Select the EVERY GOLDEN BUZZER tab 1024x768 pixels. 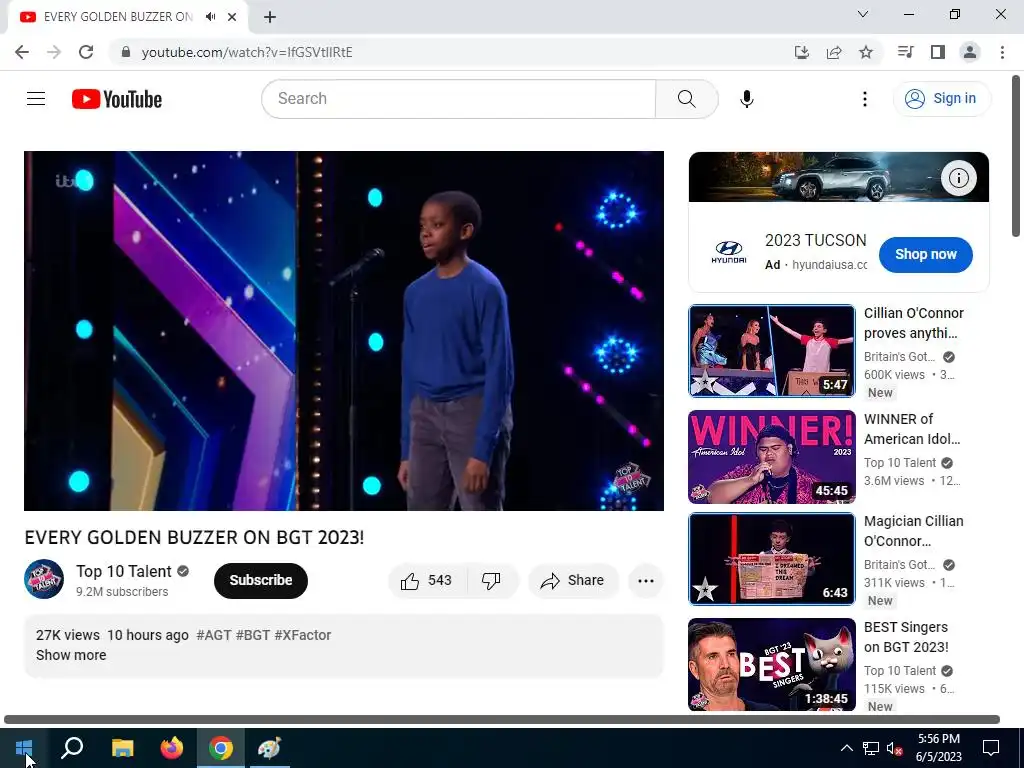(x=118, y=17)
